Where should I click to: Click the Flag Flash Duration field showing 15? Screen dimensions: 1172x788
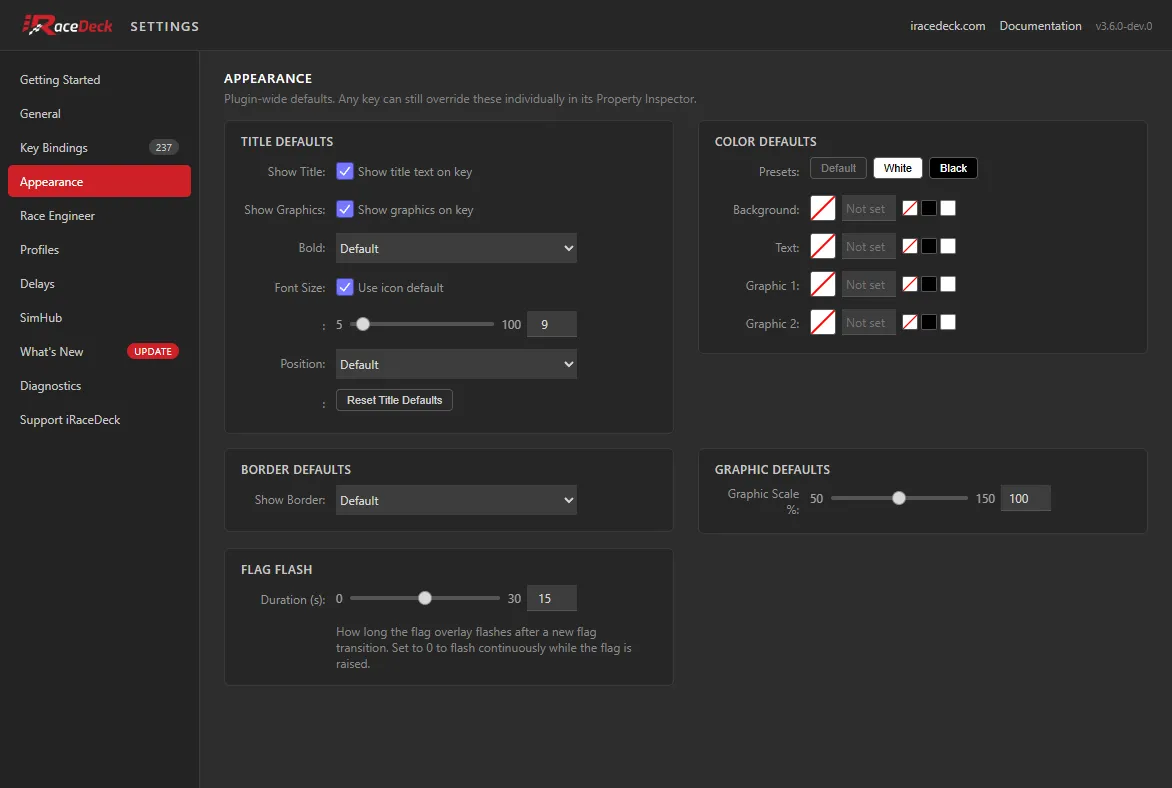552,598
